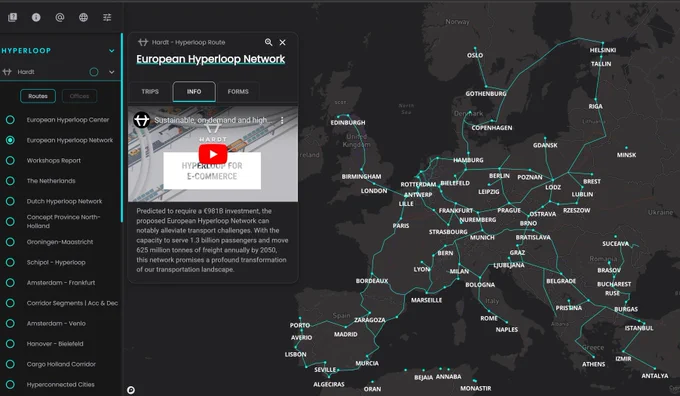
Task: Open the video three-dot options menu
Action: 282,120
